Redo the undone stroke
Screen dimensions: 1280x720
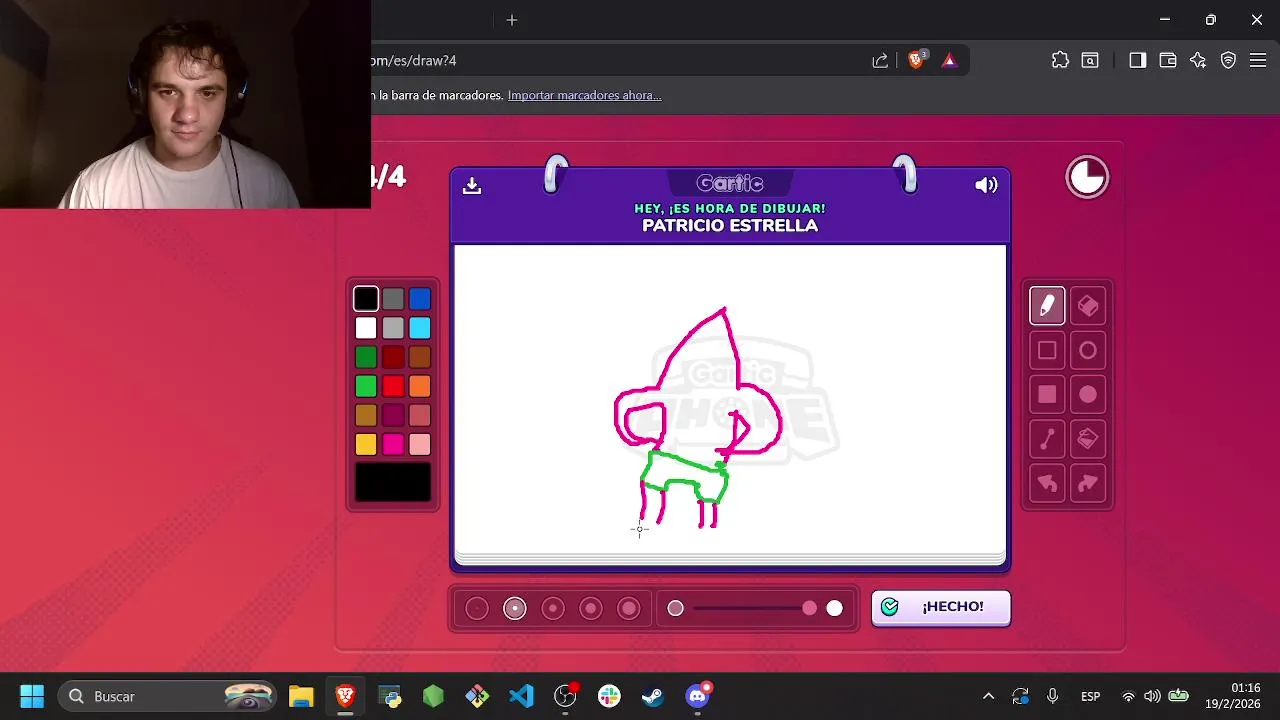click(1088, 483)
